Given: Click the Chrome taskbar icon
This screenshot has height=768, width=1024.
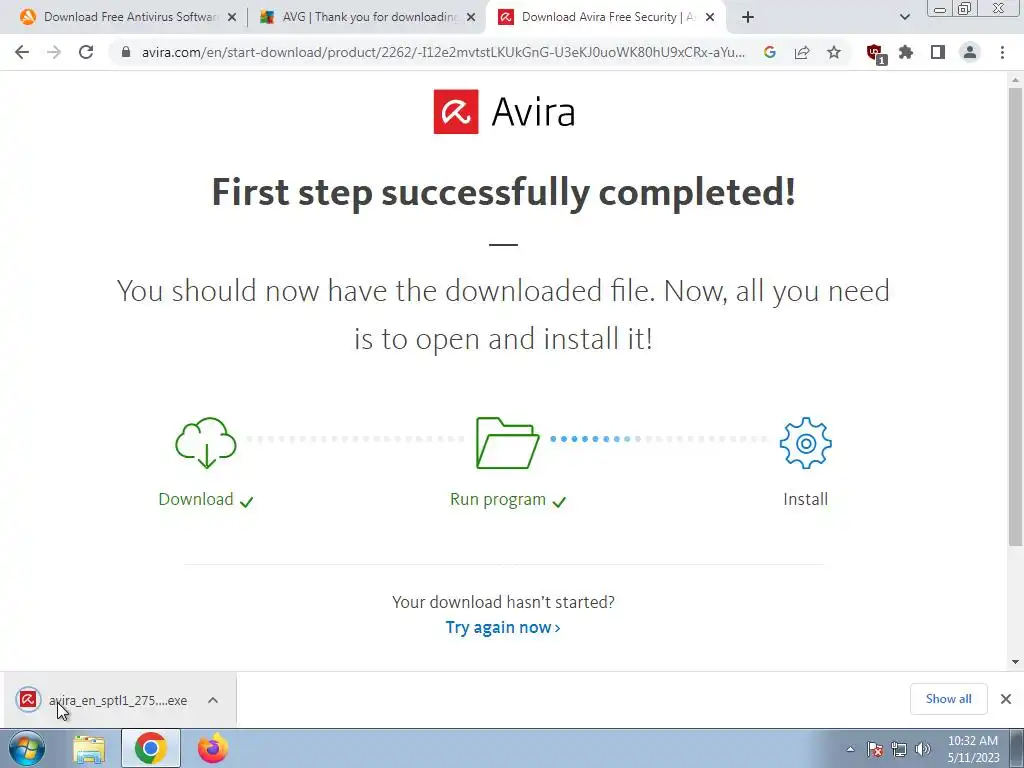Looking at the screenshot, I should pos(151,748).
